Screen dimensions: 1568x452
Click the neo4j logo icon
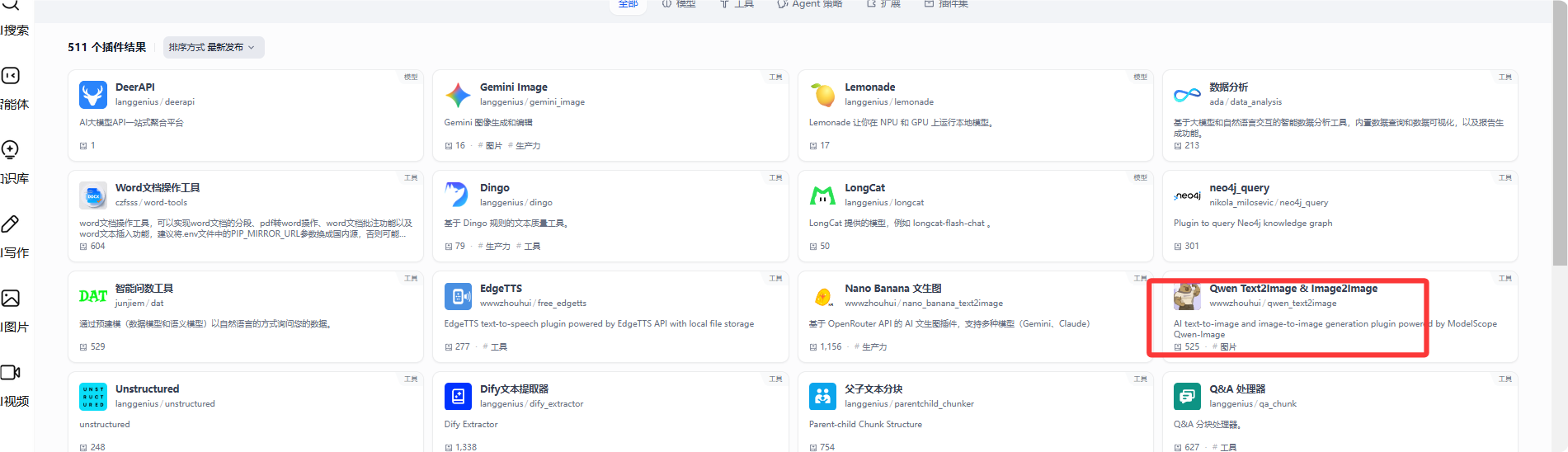click(x=1187, y=195)
